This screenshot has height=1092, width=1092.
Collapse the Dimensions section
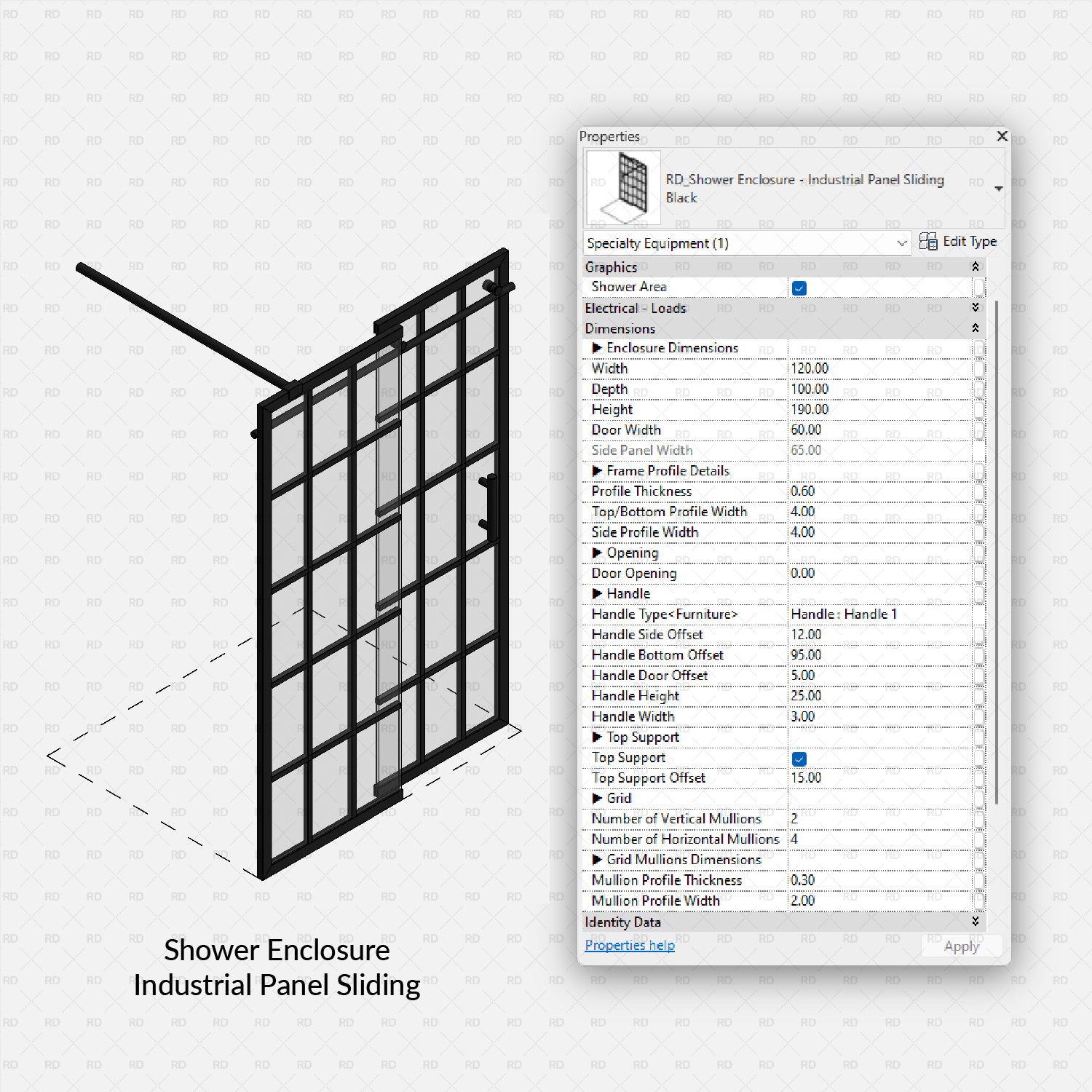tap(976, 328)
